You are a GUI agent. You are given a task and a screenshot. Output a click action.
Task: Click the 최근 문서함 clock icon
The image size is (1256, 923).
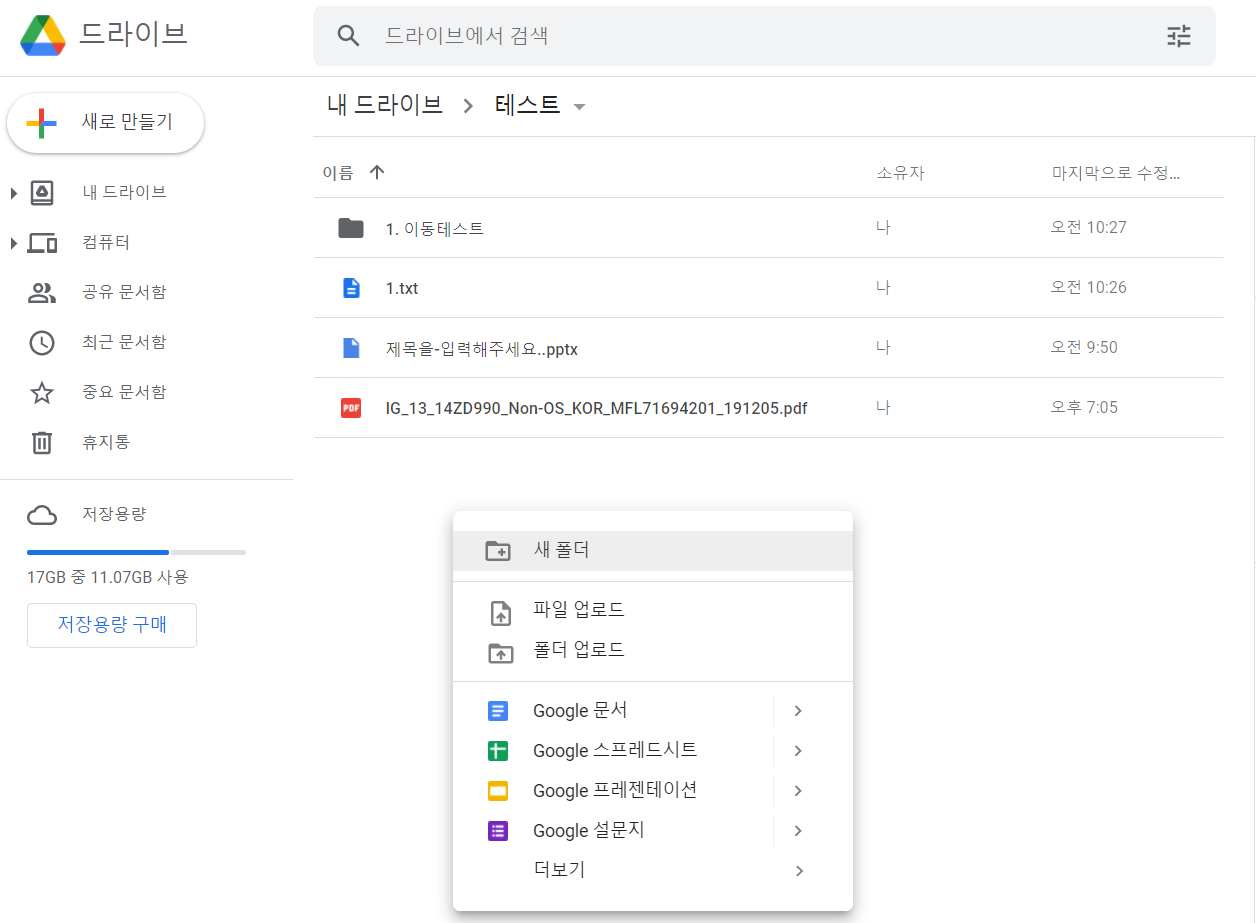pyautogui.click(x=42, y=343)
